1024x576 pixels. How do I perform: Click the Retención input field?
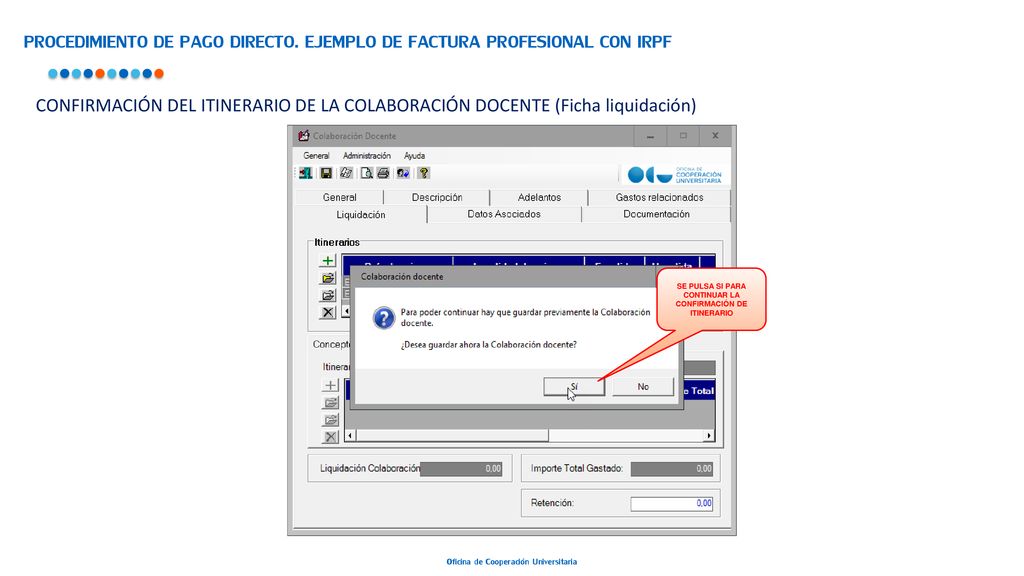[672, 504]
